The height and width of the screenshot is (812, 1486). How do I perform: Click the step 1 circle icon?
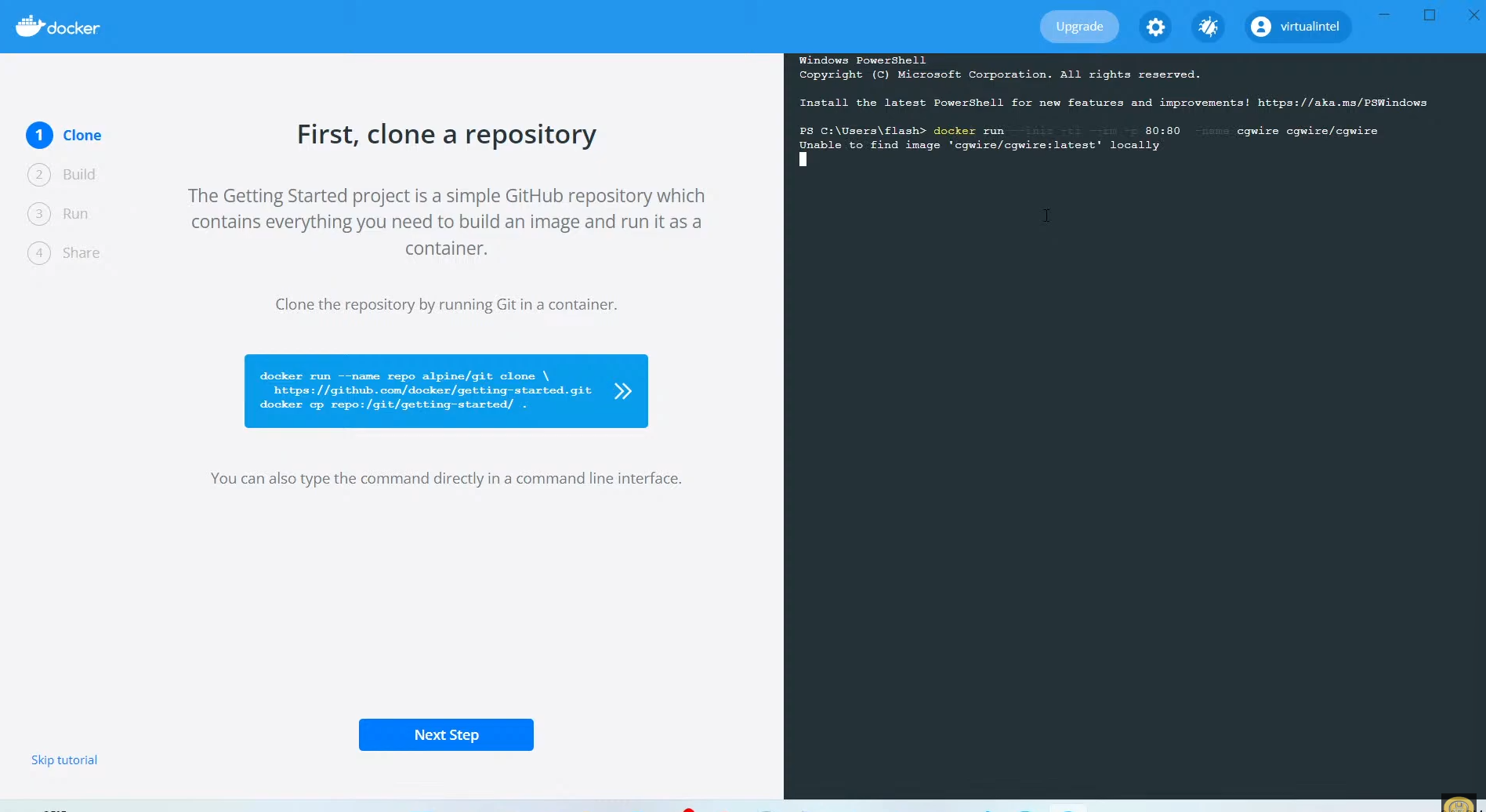pos(39,135)
